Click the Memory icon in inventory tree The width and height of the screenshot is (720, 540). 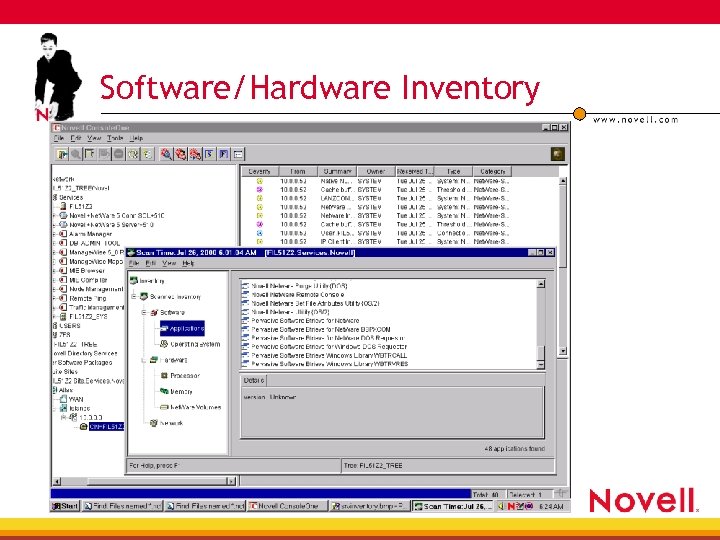pos(164,391)
